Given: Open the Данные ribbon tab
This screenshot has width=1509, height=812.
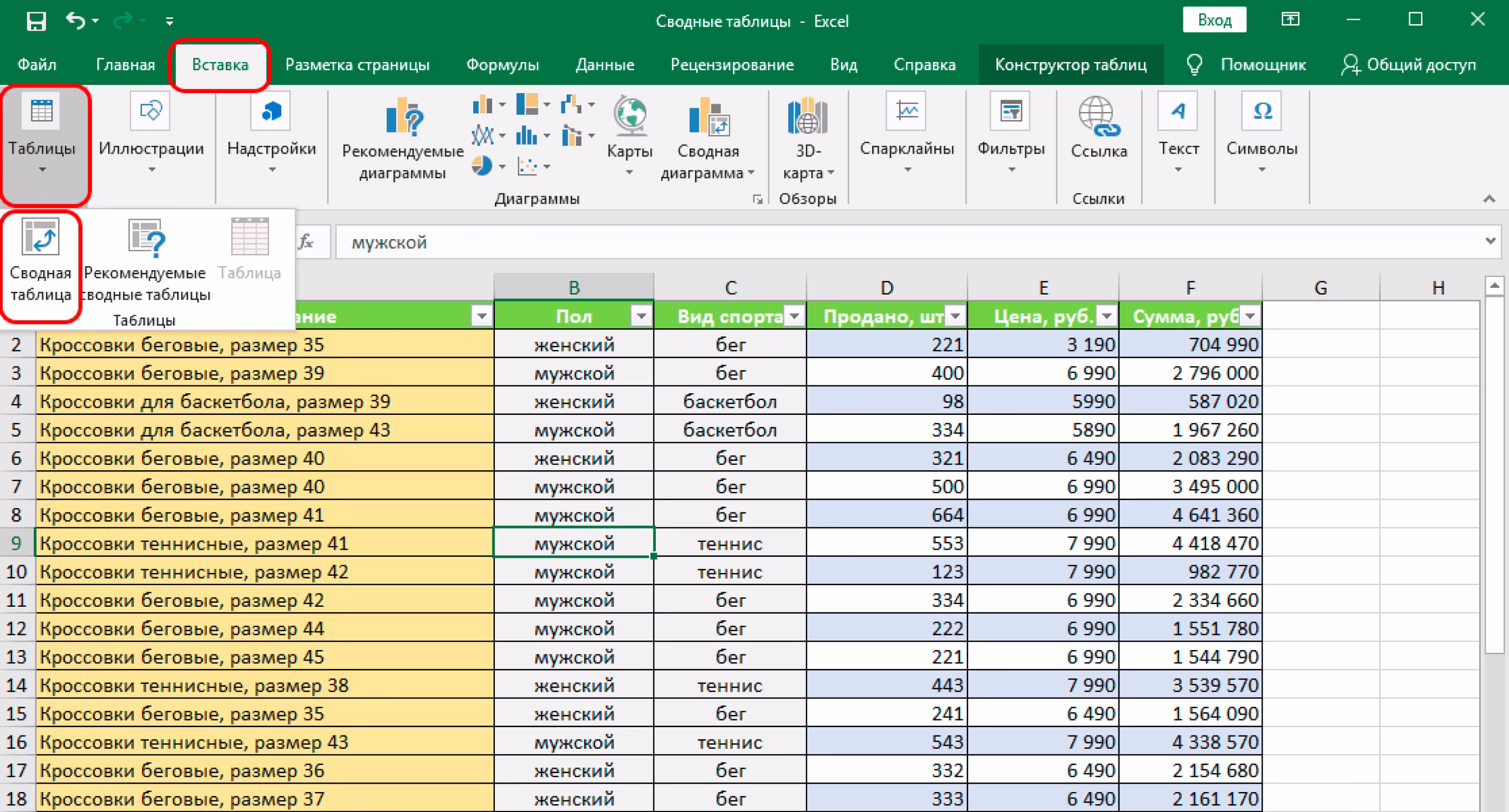Looking at the screenshot, I should 605,64.
